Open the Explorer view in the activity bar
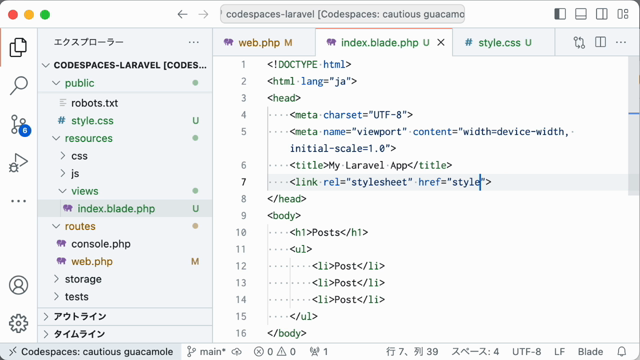Screen dimensions: 640x360 18,47
